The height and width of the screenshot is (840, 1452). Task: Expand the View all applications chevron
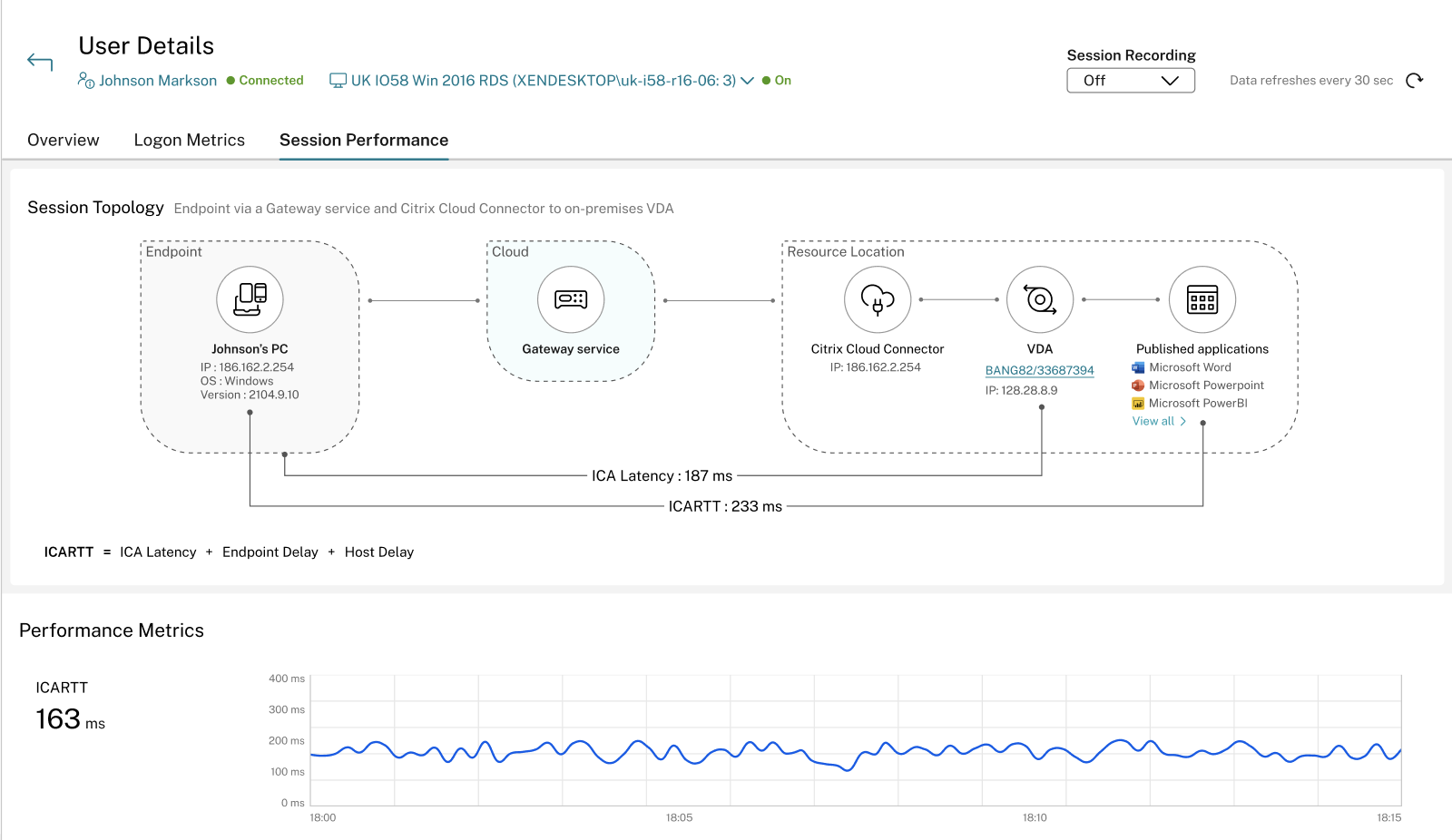click(1183, 422)
